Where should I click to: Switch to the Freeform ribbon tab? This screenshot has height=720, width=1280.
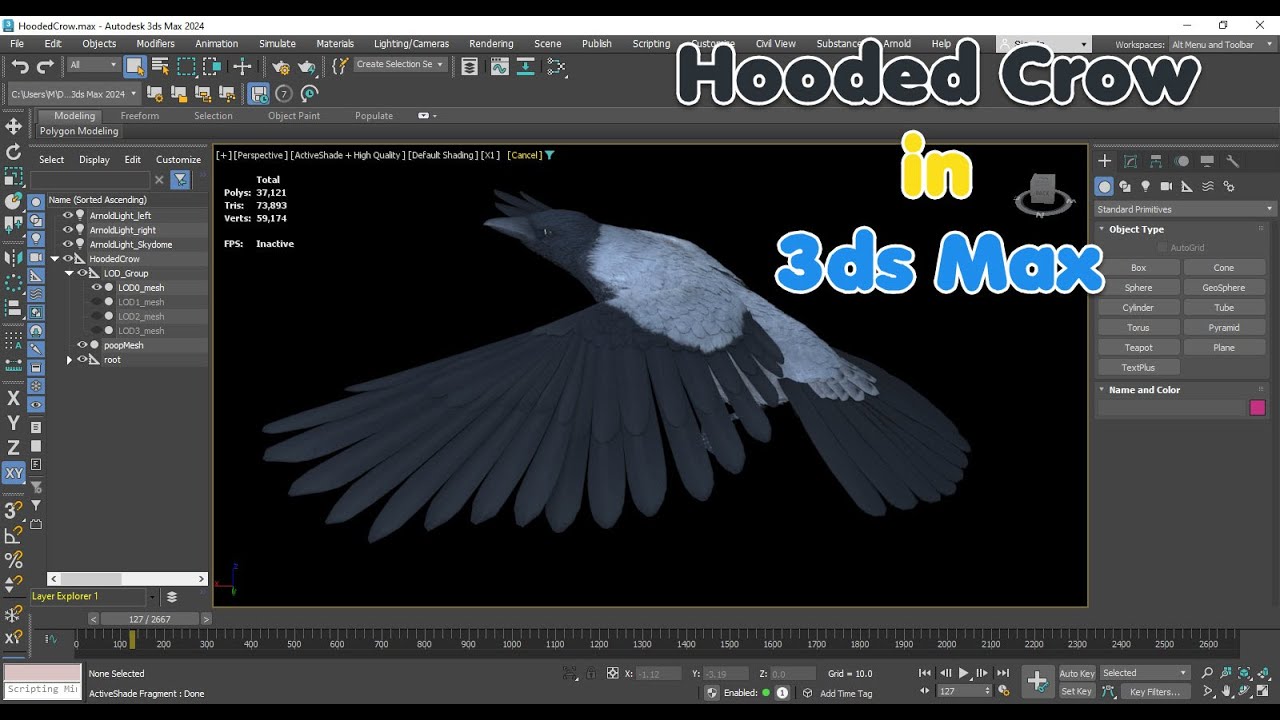pyautogui.click(x=140, y=116)
